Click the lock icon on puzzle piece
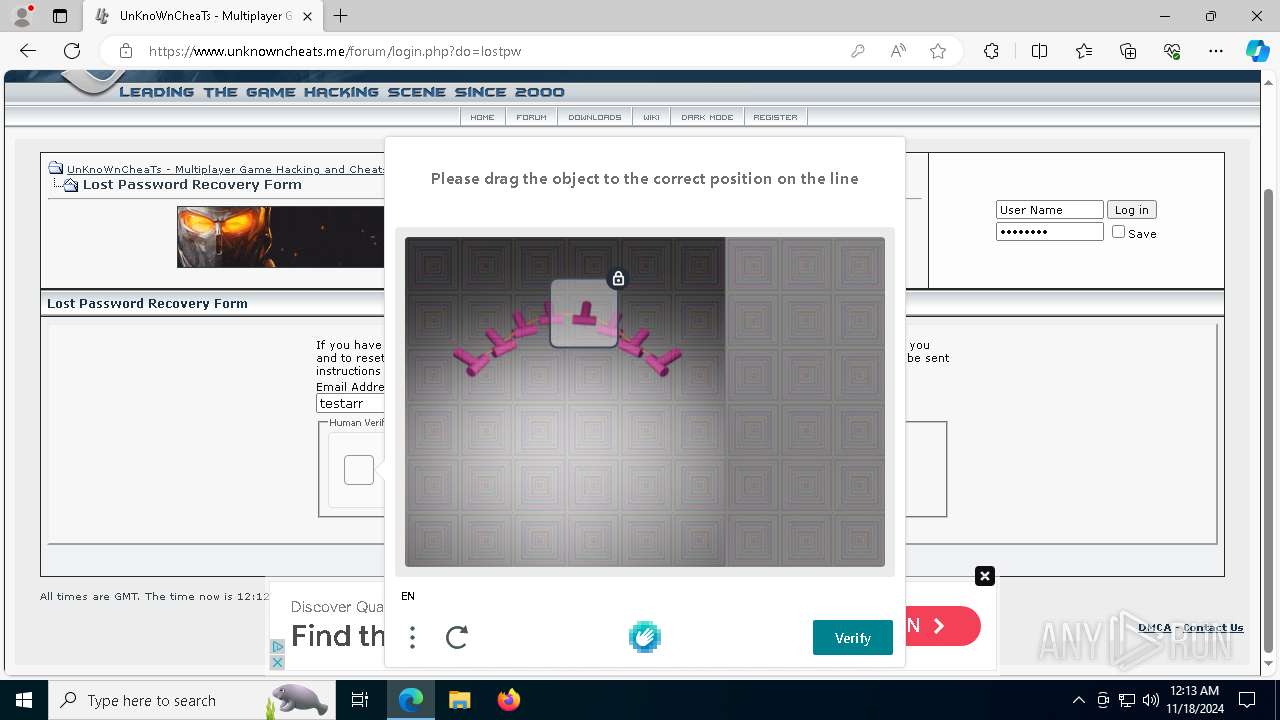Viewport: 1280px width, 720px height. [618, 278]
